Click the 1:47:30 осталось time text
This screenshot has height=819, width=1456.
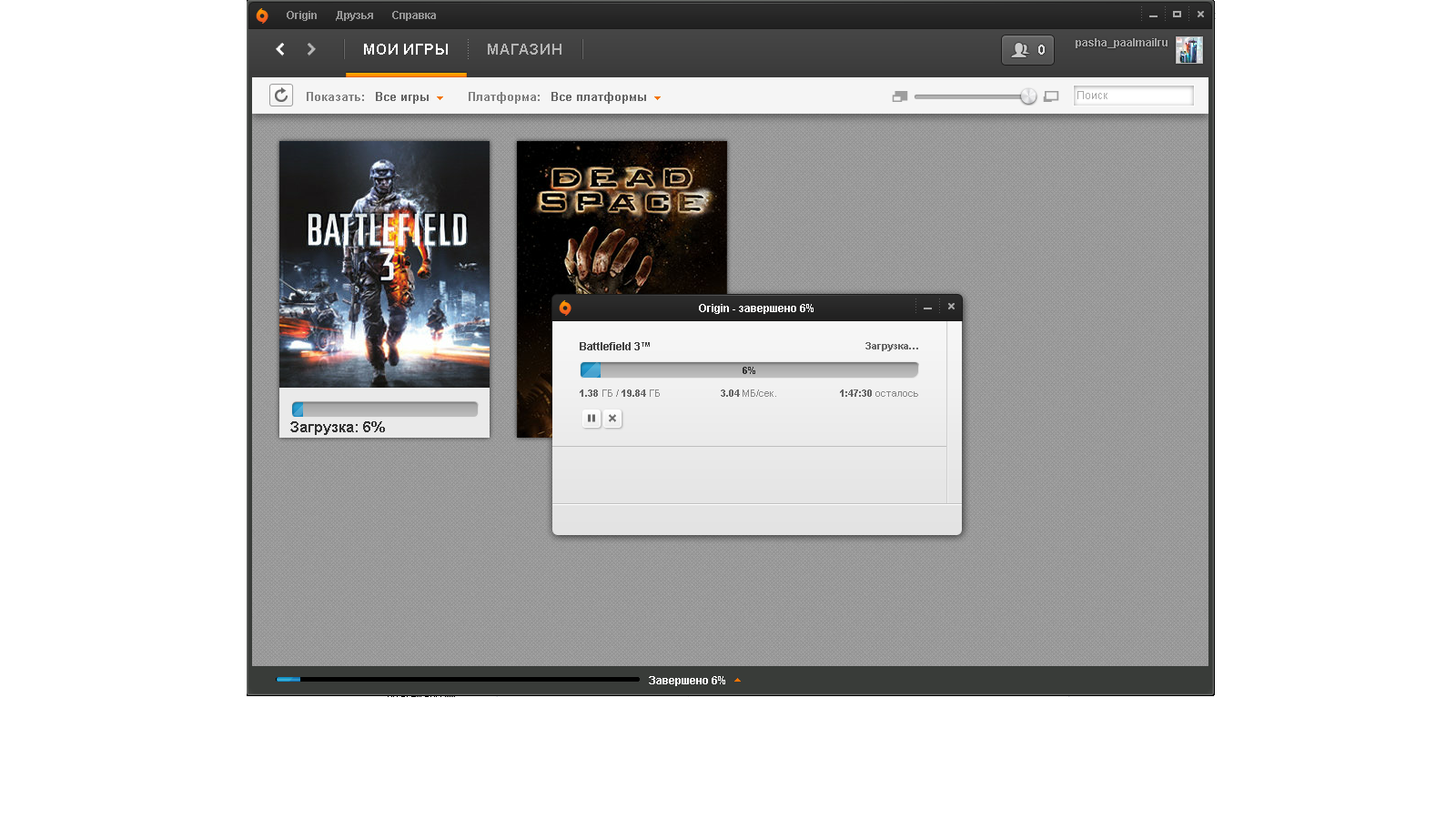tap(878, 393)
